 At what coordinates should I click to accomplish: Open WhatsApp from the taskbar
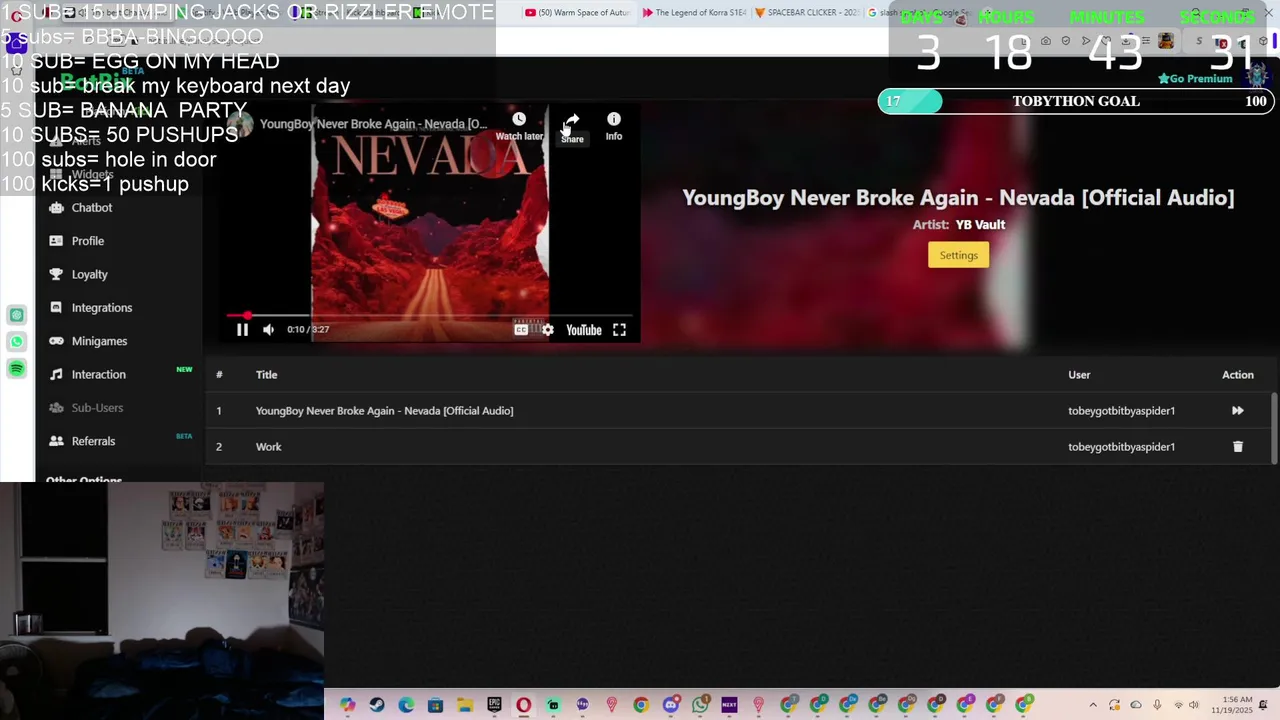[x=700, y=705]
